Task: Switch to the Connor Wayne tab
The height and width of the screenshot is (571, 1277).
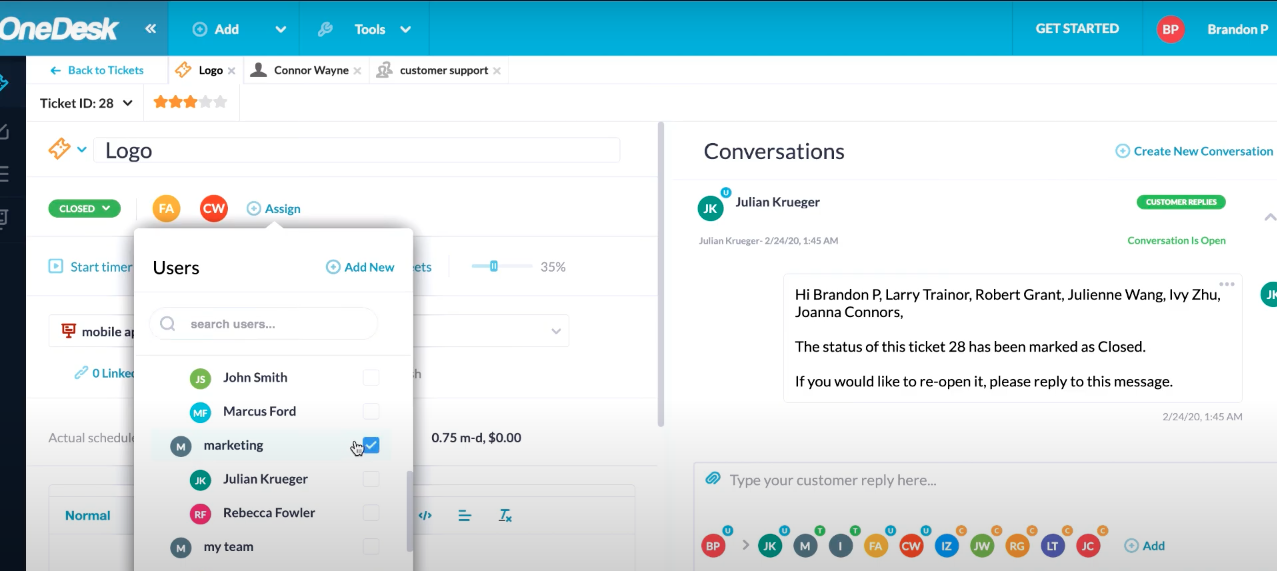Action: [x=310, y=70]
